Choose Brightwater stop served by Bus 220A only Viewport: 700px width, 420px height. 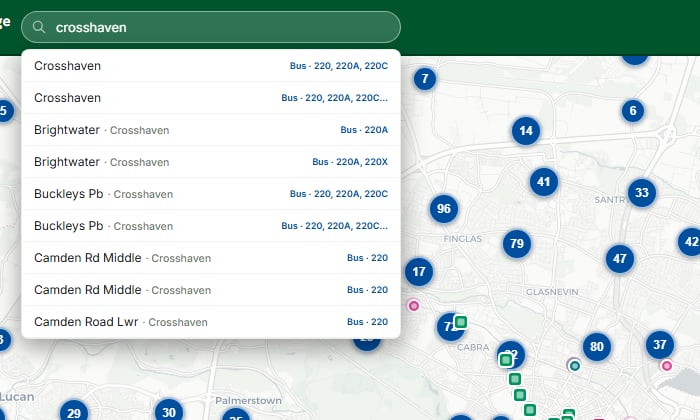pos(211,130)
